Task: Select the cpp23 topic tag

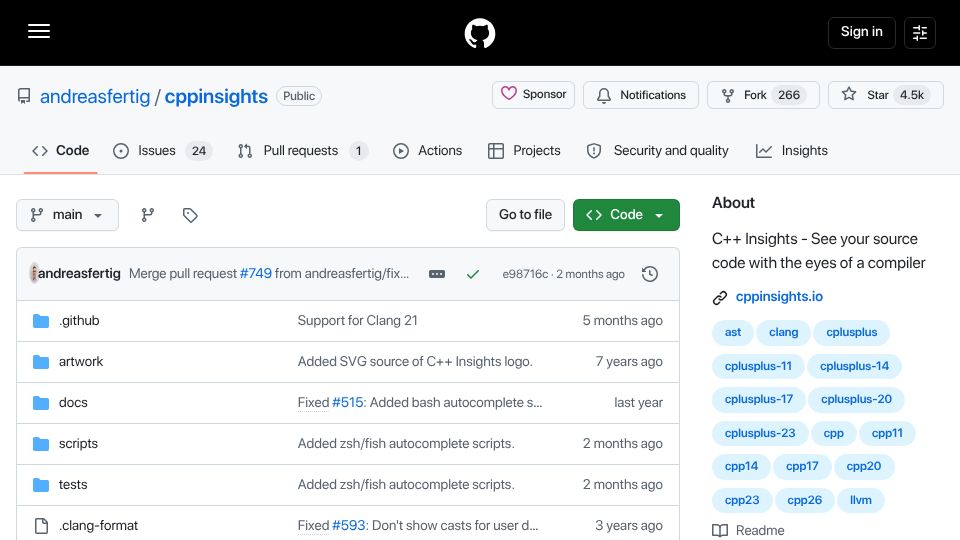Action: (x=742, y=500)
